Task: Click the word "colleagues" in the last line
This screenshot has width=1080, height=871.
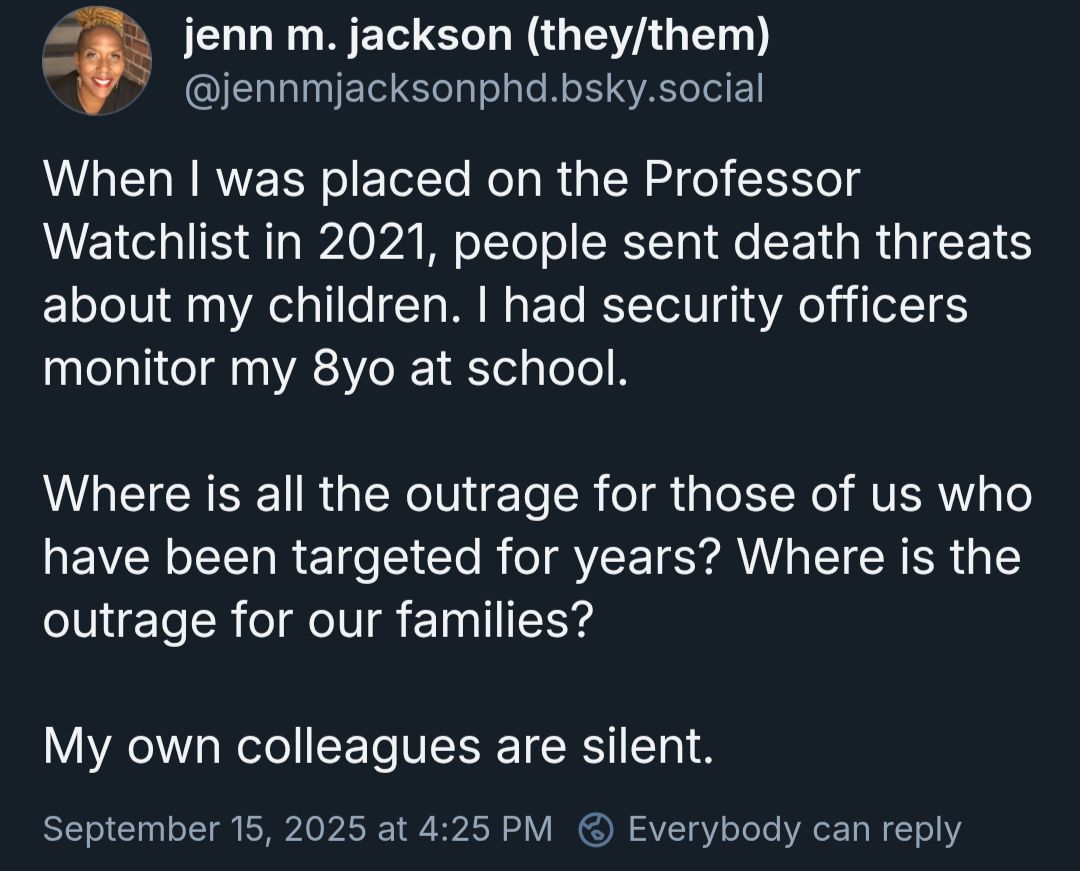Action: pyautogui.click(x=377, y=747)
